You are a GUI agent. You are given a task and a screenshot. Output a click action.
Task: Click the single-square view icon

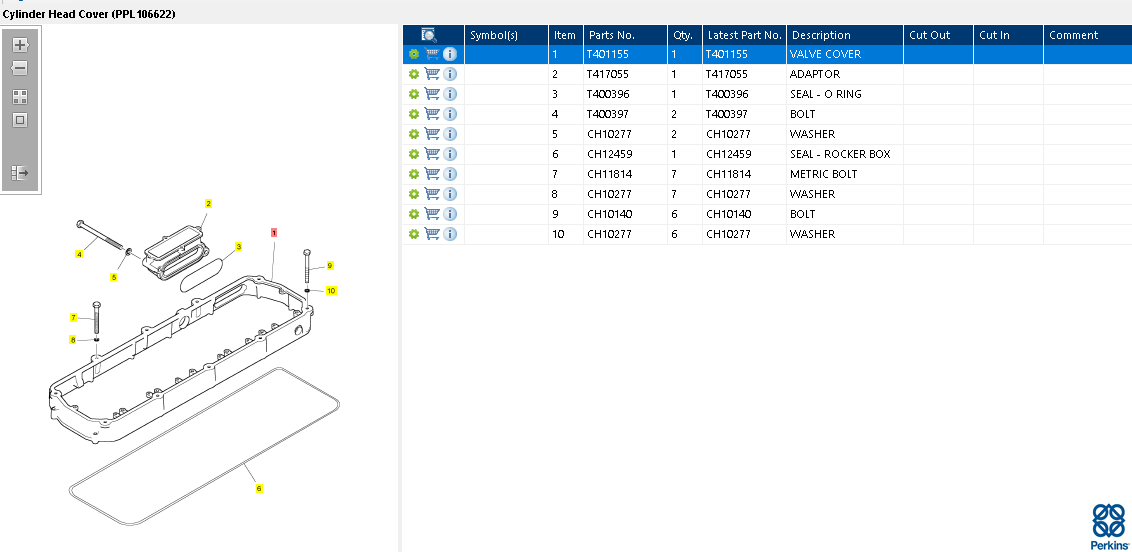20,121
